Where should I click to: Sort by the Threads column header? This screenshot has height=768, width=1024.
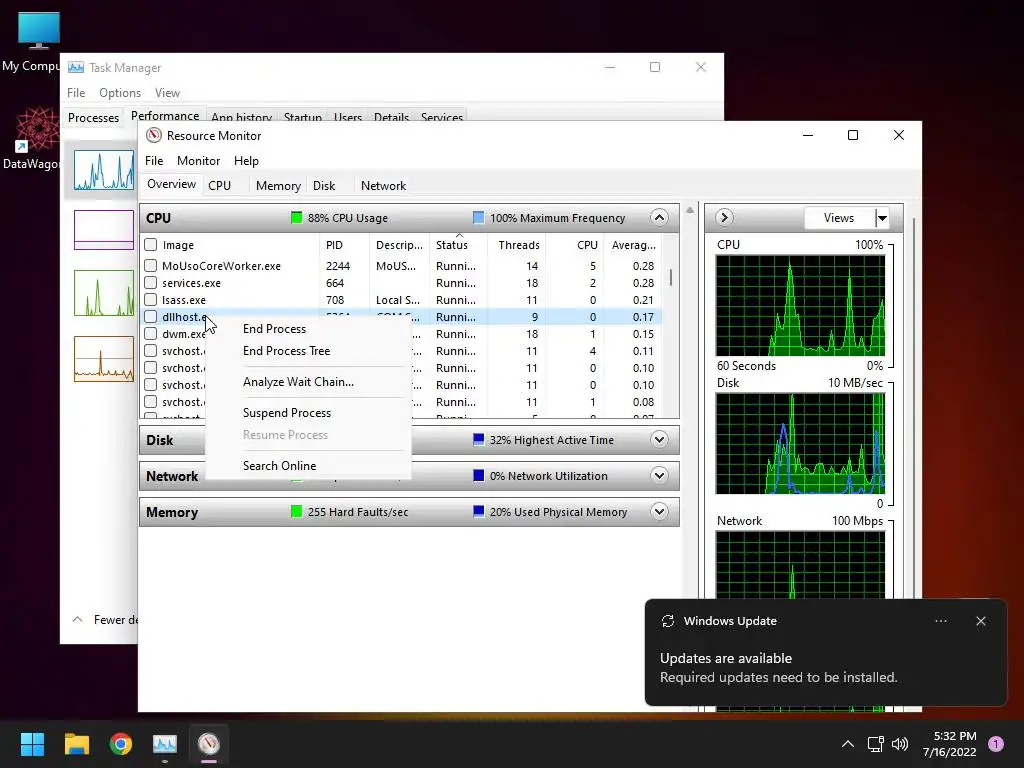tap(519, 245)
